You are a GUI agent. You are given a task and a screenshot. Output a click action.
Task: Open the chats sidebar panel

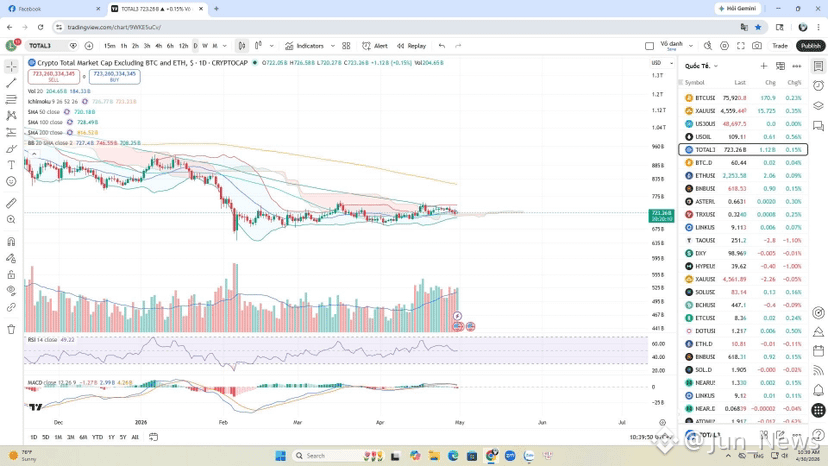[818, 126]
